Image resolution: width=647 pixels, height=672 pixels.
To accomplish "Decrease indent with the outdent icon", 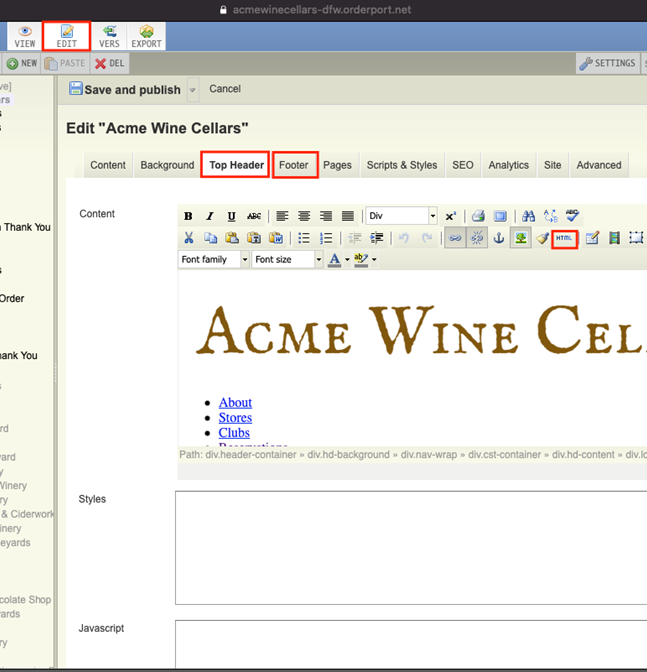I will pyautogui.click(x=354, y=238).
